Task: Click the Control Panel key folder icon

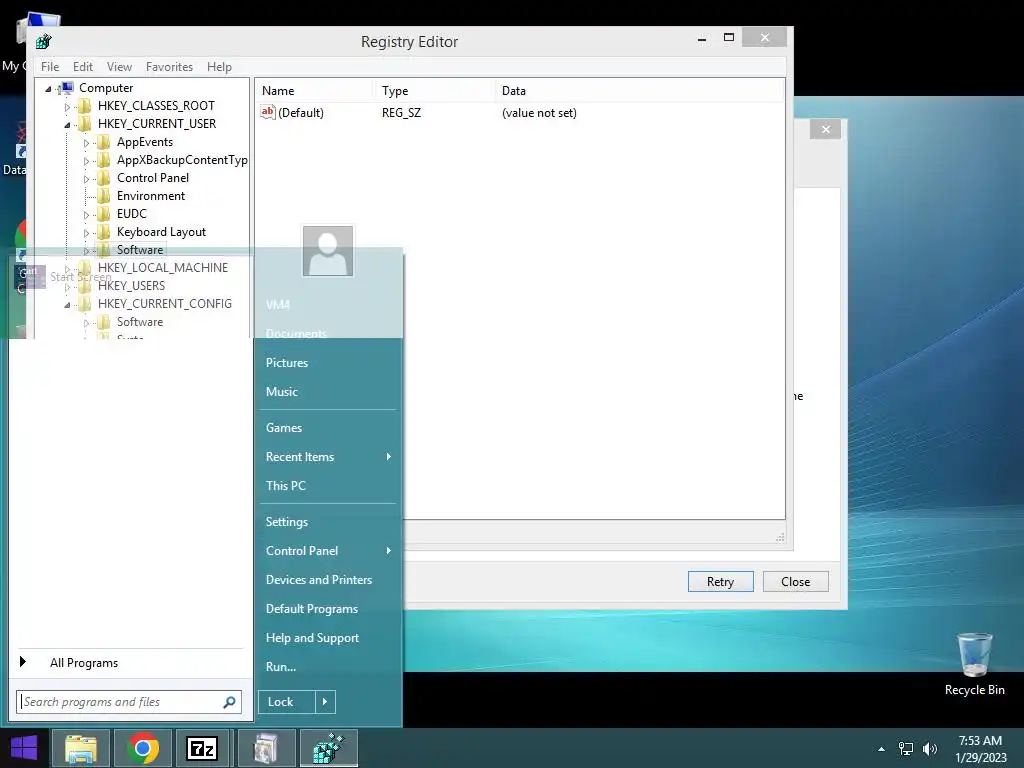Action: [x=103, y=178]
